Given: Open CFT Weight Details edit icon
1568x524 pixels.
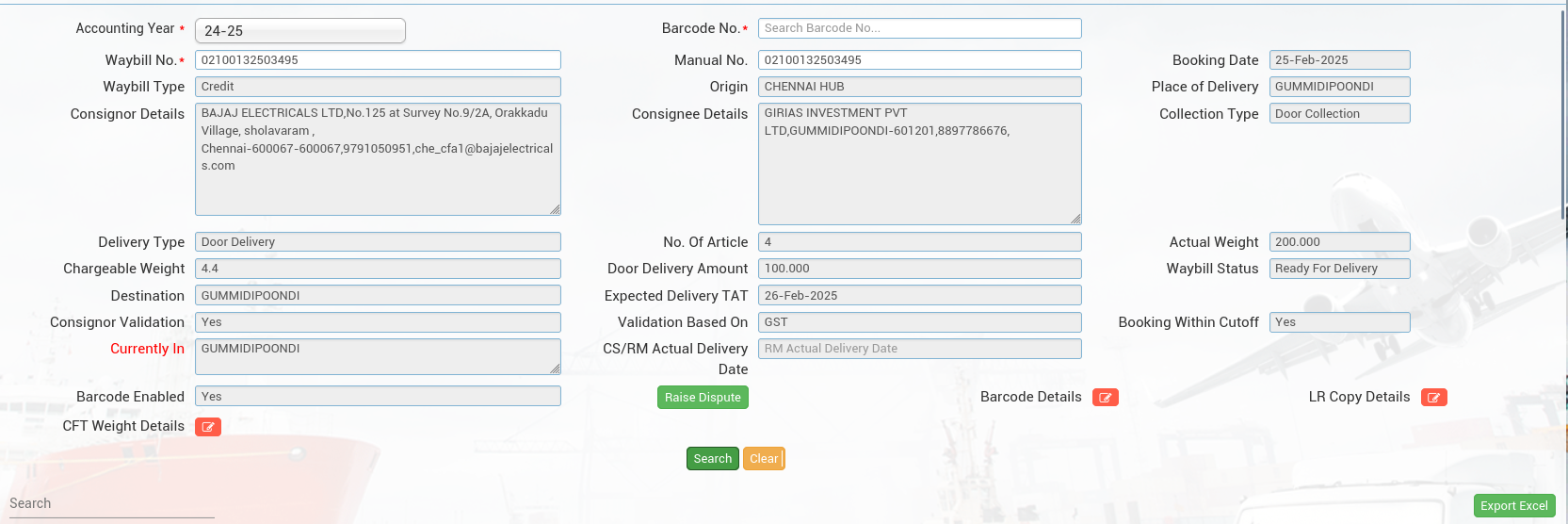Looking at the screenshot, I should (208, 427).
